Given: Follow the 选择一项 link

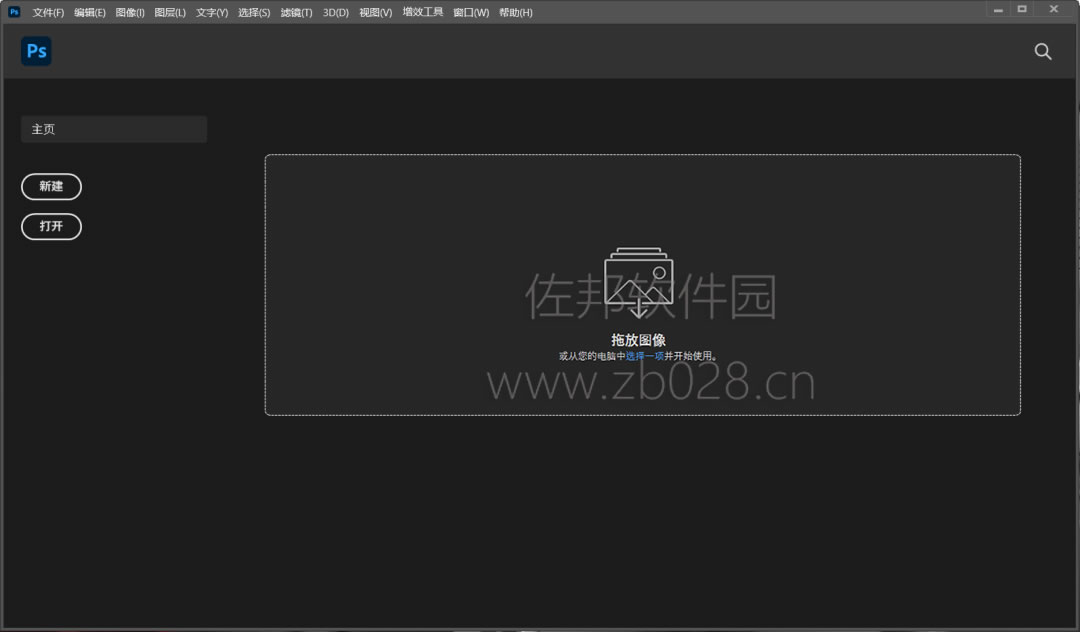Looking at the screenshot, I should pos(645,356).
